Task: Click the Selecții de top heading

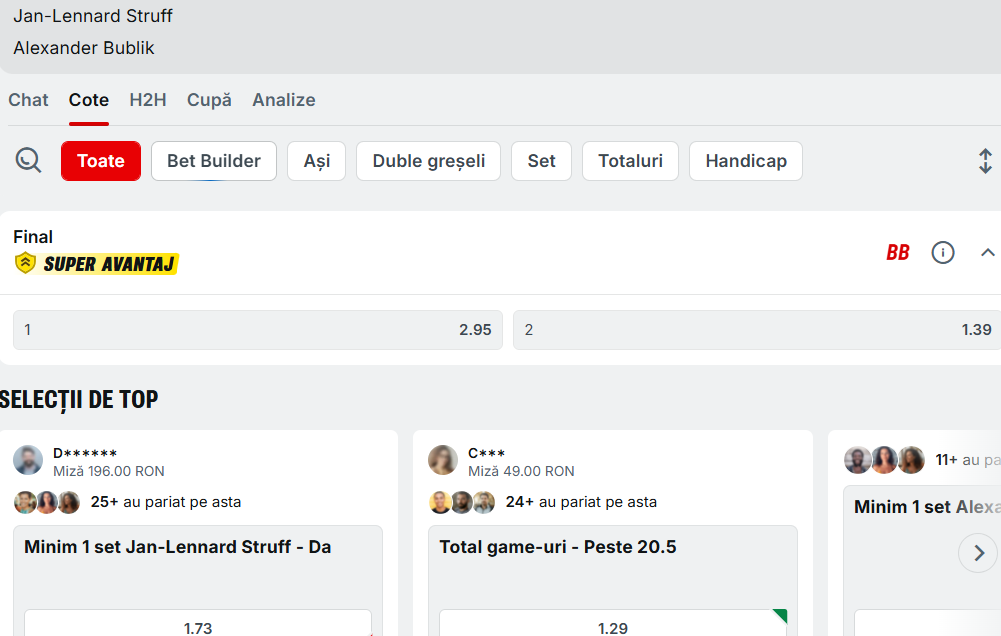Action: pos(79,400)
